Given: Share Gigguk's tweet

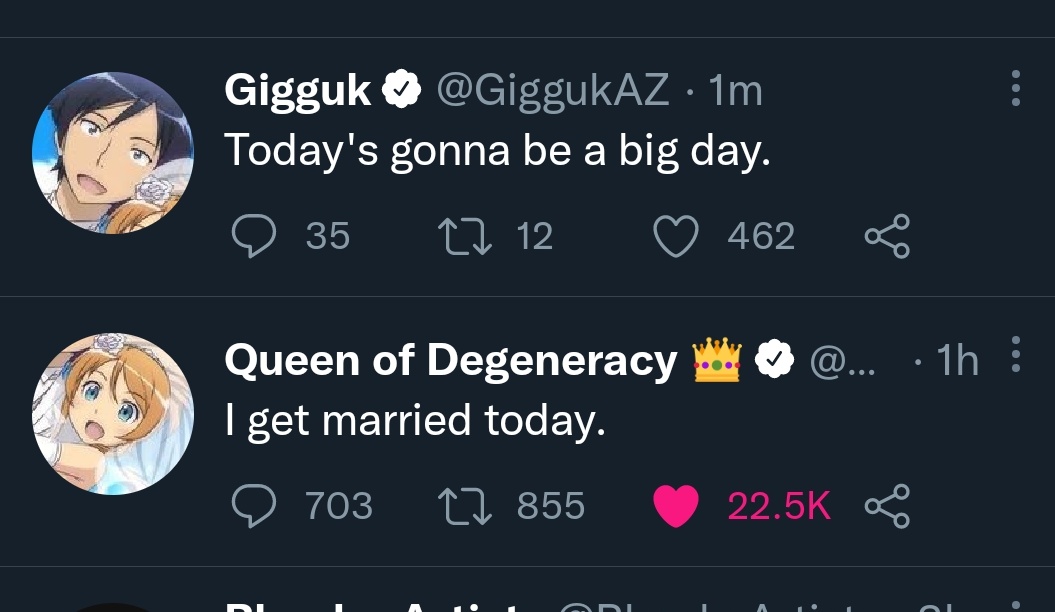Looking at the screenshot, I should [887, 236].
